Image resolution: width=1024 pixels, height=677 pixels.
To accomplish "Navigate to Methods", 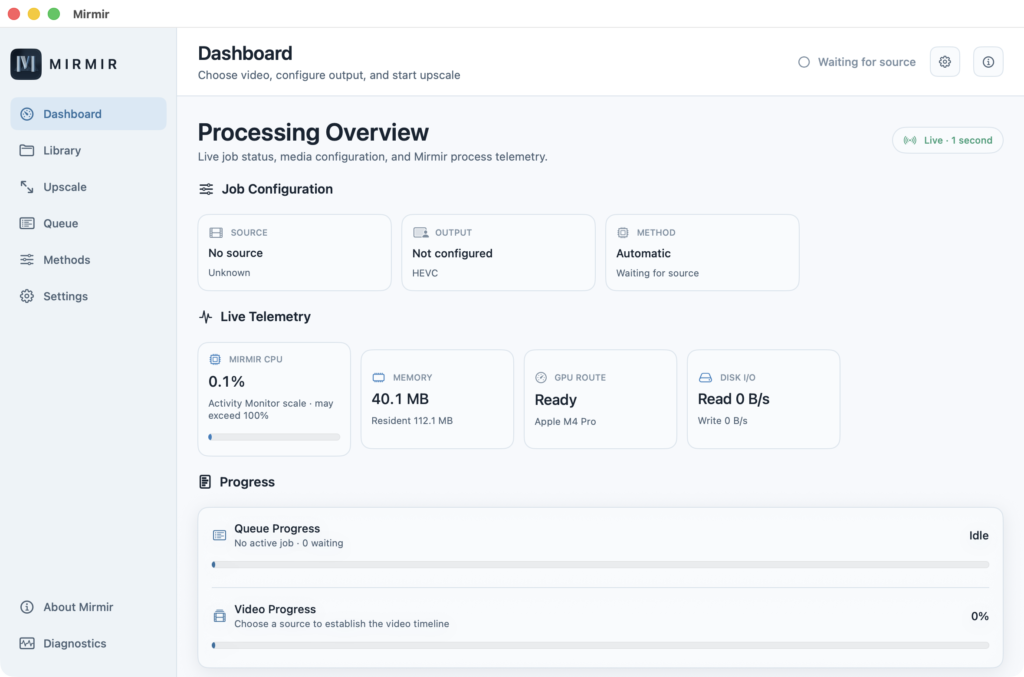I will click(x=88, y=260).
